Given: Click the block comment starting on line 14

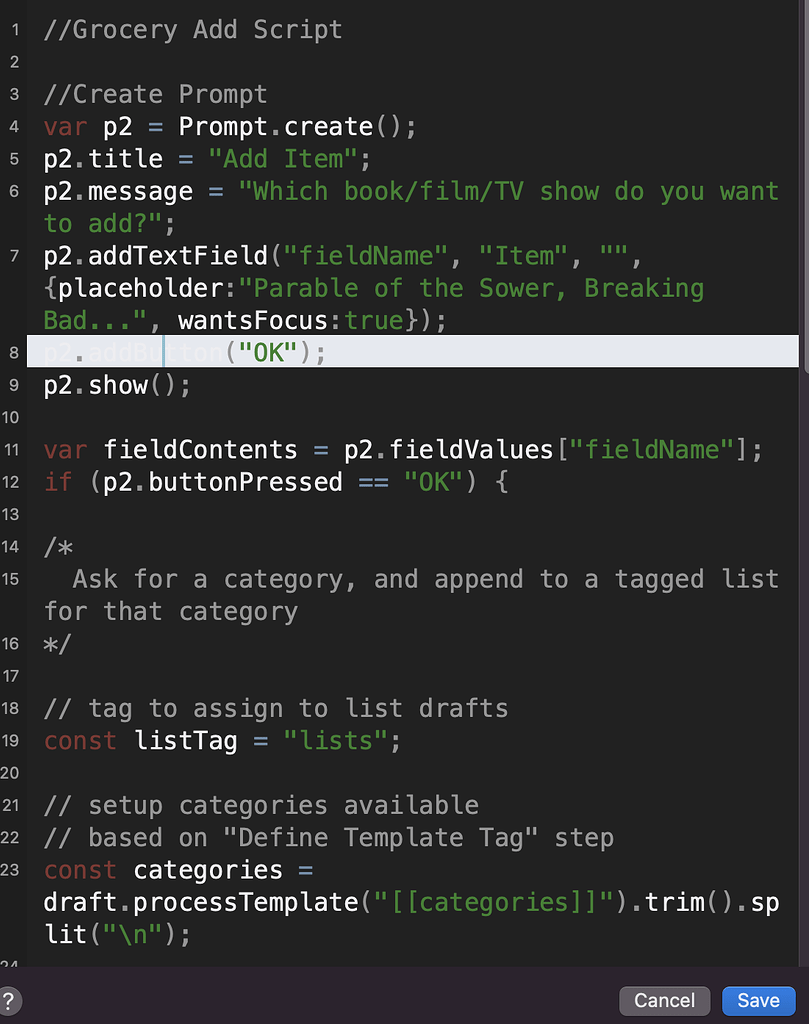Looking at the screenshot, I should (55, 546).
